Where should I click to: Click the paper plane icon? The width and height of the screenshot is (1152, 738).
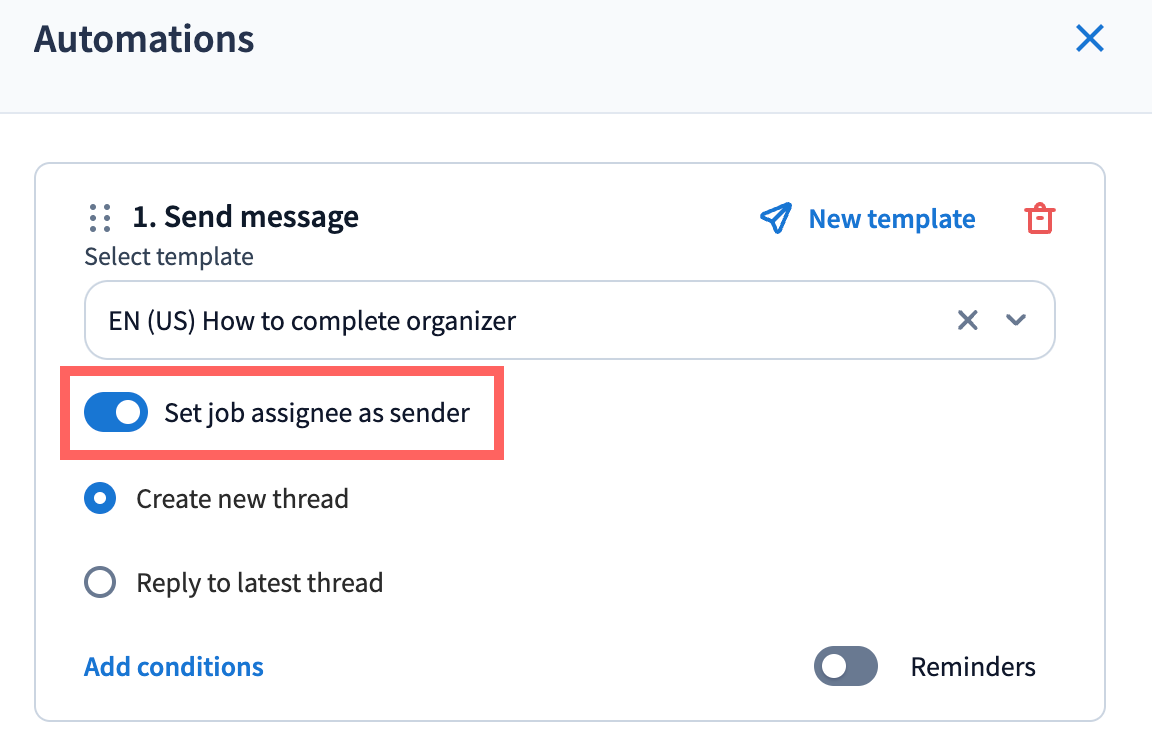pyautogui.click(x=775, y=219)
